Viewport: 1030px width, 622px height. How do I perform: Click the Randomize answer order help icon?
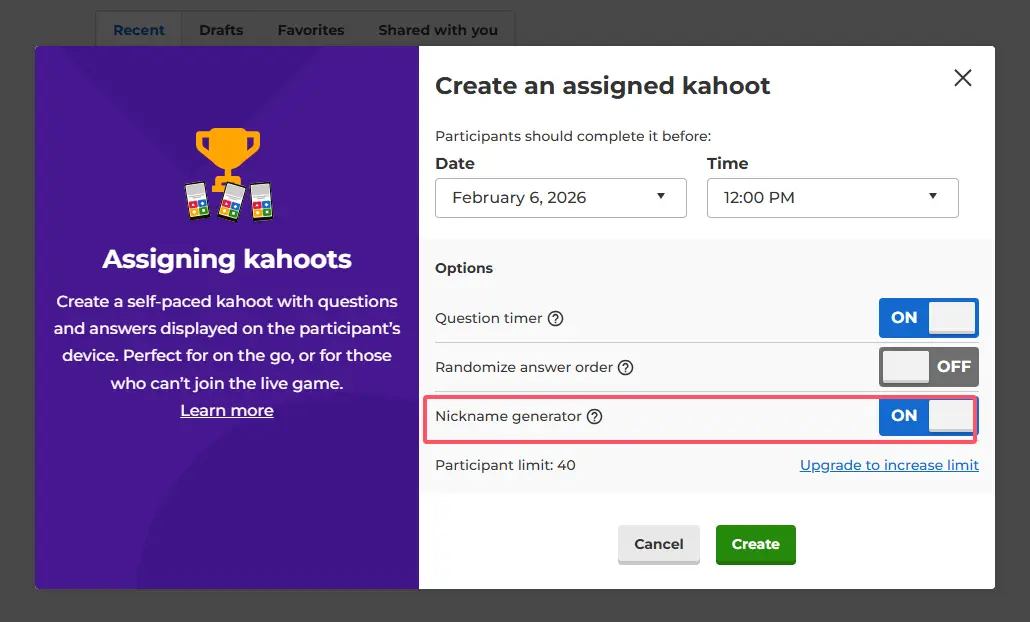point(626,367)
